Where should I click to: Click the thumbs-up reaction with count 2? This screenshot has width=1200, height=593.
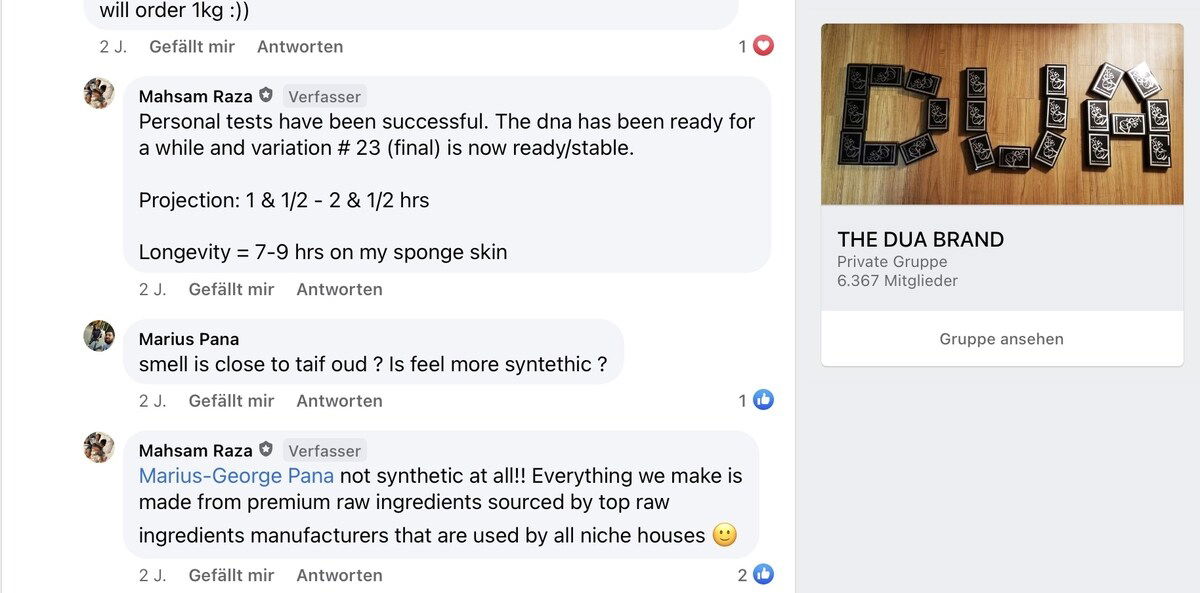[x=763, y=574]
